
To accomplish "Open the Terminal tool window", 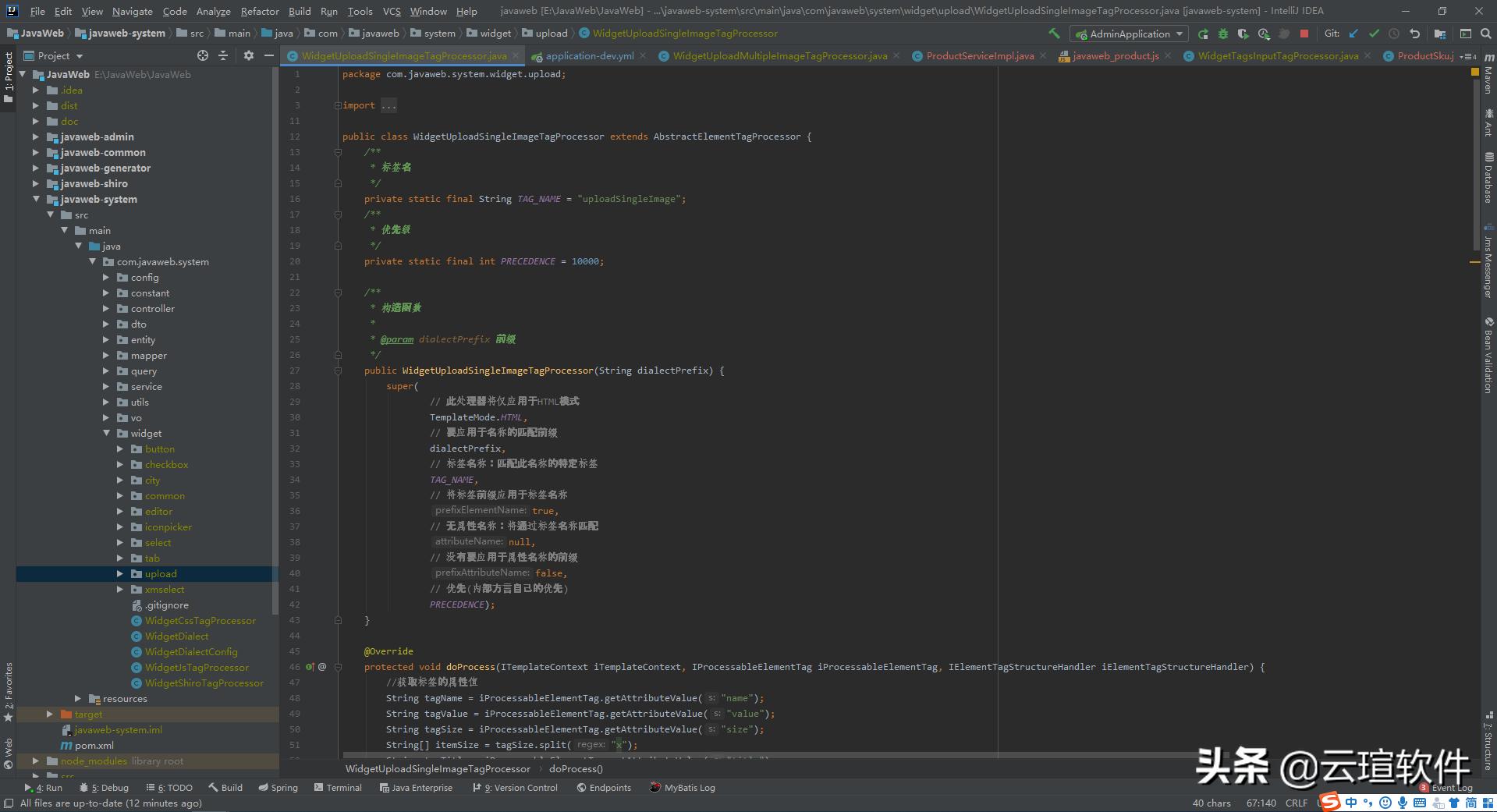I will (x=338, y=788).
